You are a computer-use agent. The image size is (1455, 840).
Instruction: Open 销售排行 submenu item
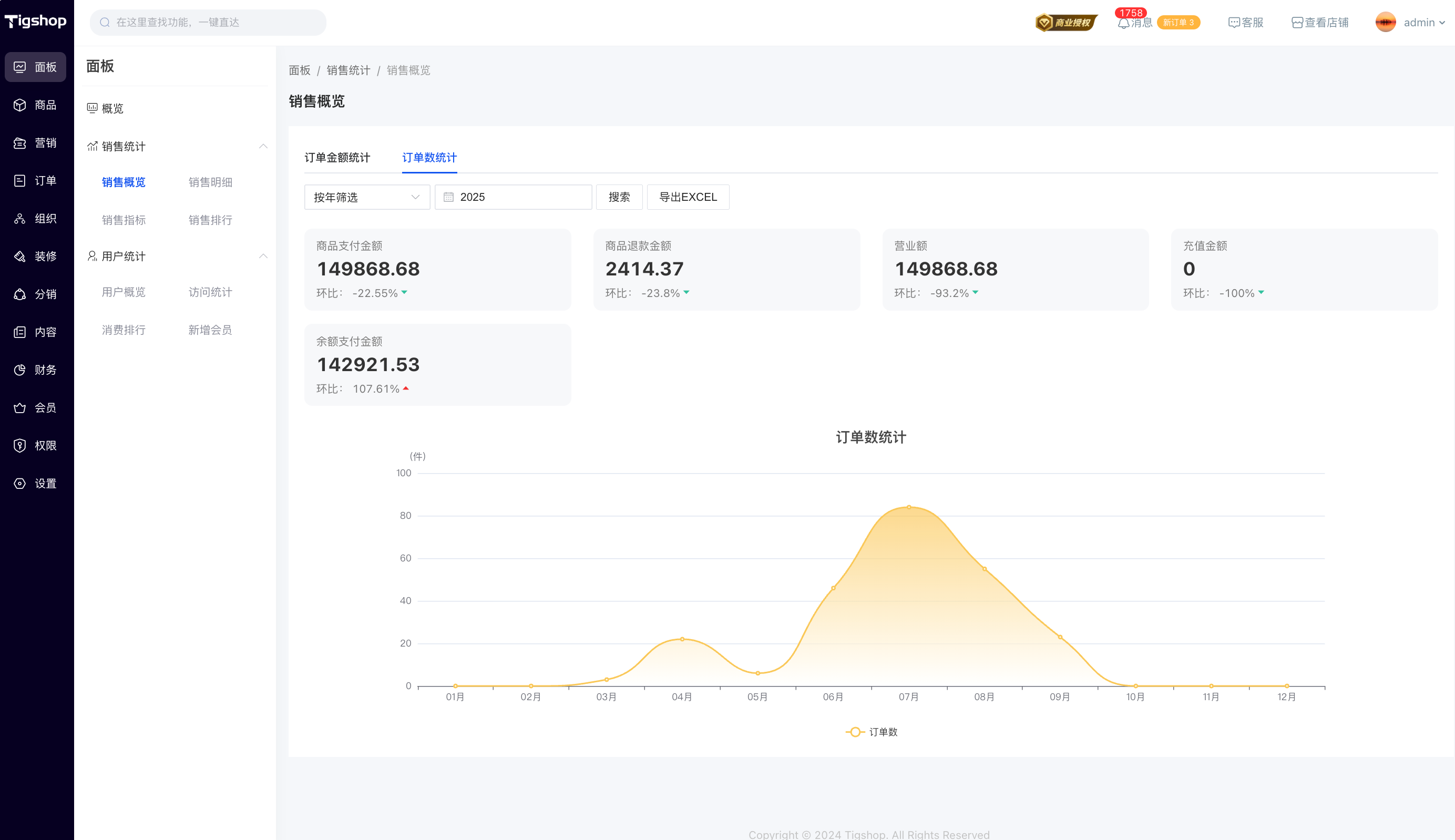(x=210, y=220)
